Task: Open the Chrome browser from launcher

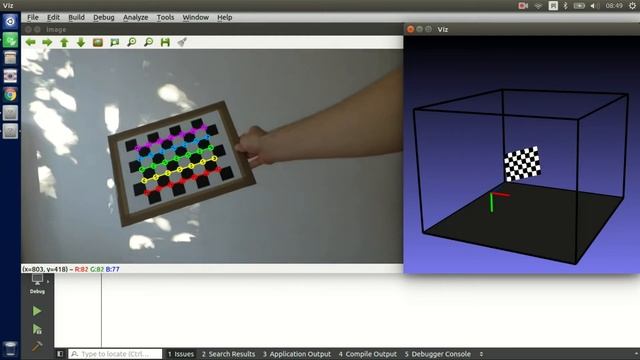Action: tap(10, 94)
